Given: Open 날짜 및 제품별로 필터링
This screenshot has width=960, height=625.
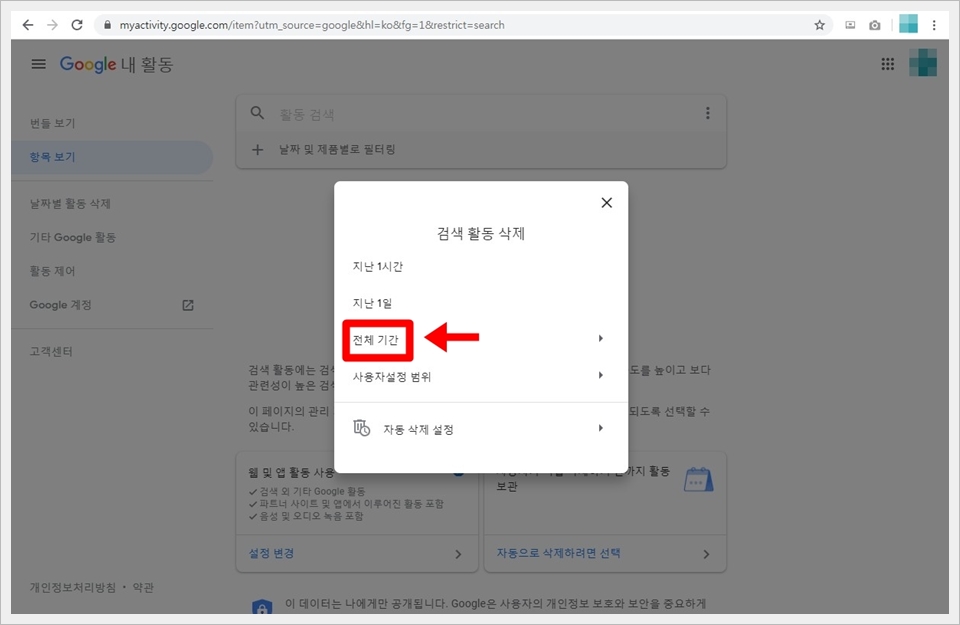Looking at the screenshot, I should coord(337,149).
